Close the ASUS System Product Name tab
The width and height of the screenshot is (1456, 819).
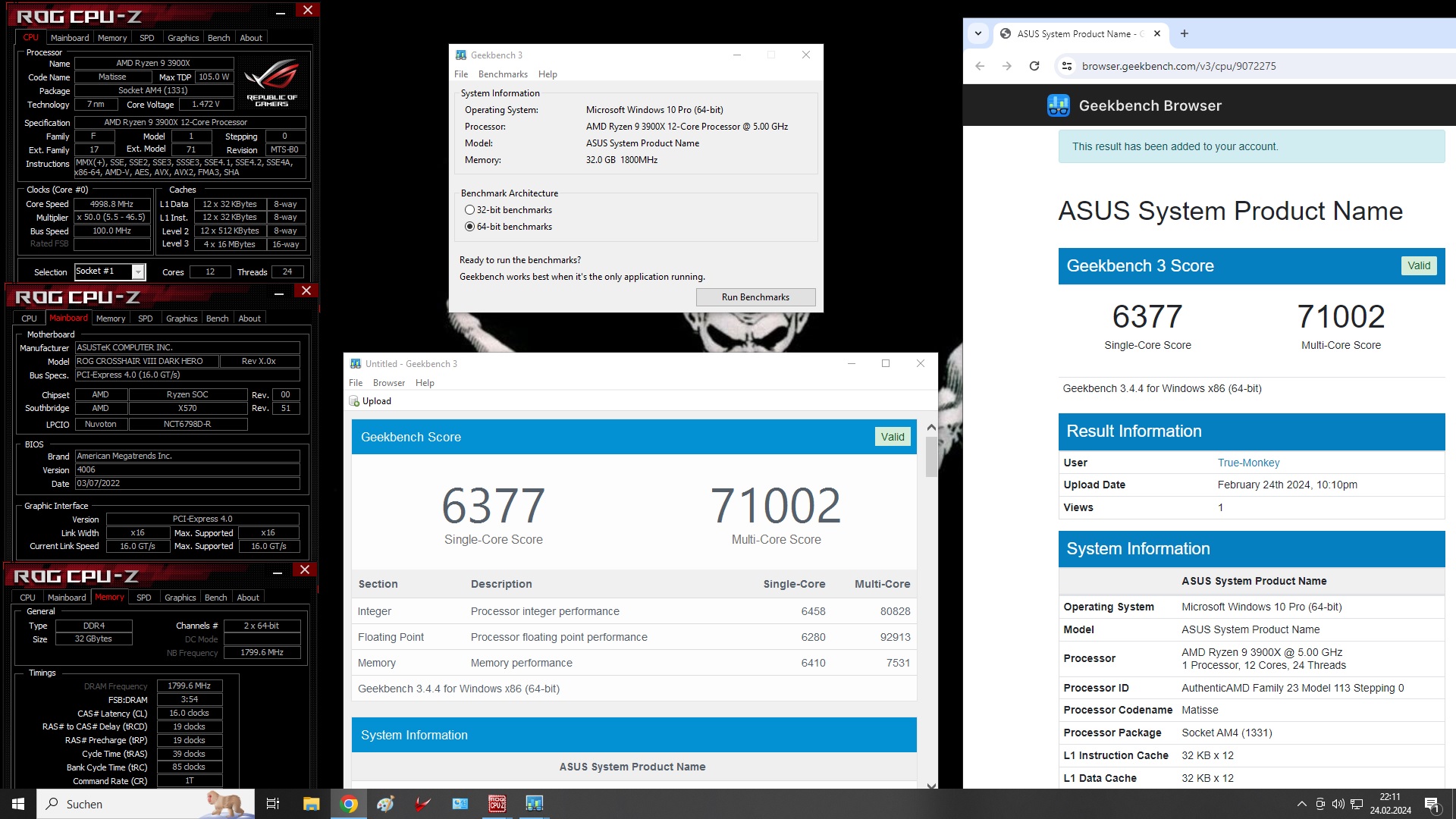point(1157,33)
